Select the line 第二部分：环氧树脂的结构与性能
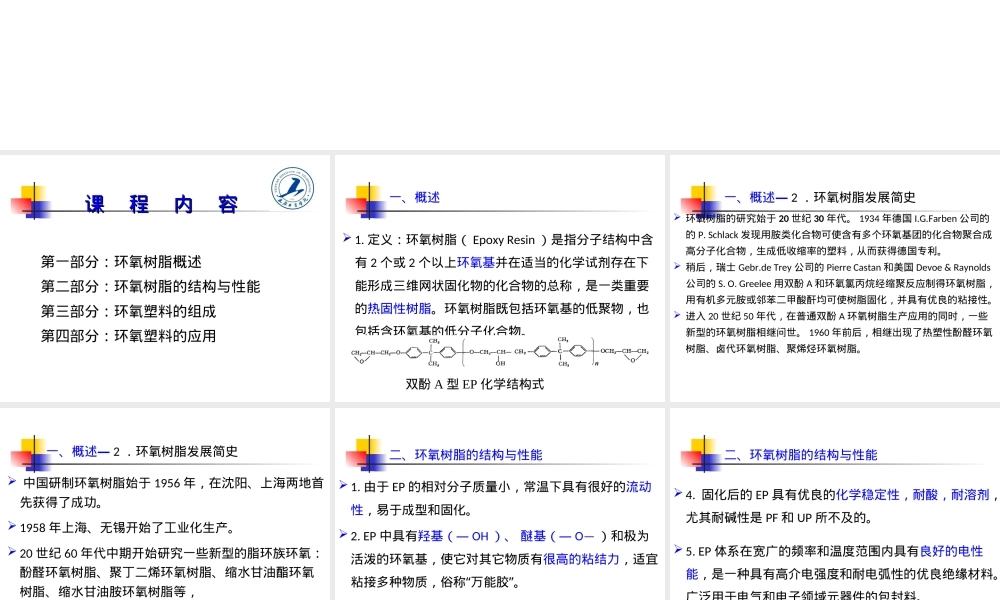The width and height of the screenshot is (1000, 600). [x=151, y=286]
